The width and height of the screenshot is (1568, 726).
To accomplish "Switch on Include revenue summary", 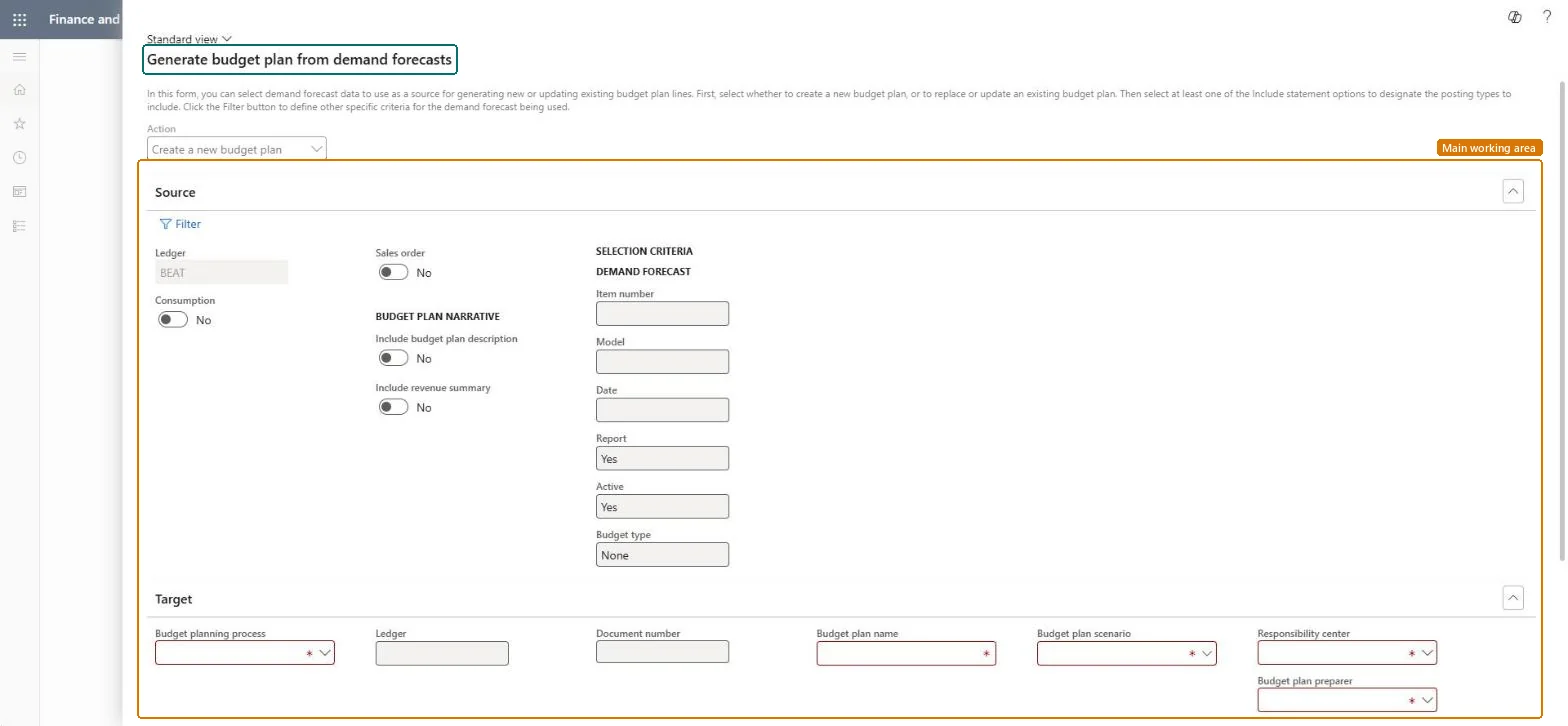I will [393, 407].
